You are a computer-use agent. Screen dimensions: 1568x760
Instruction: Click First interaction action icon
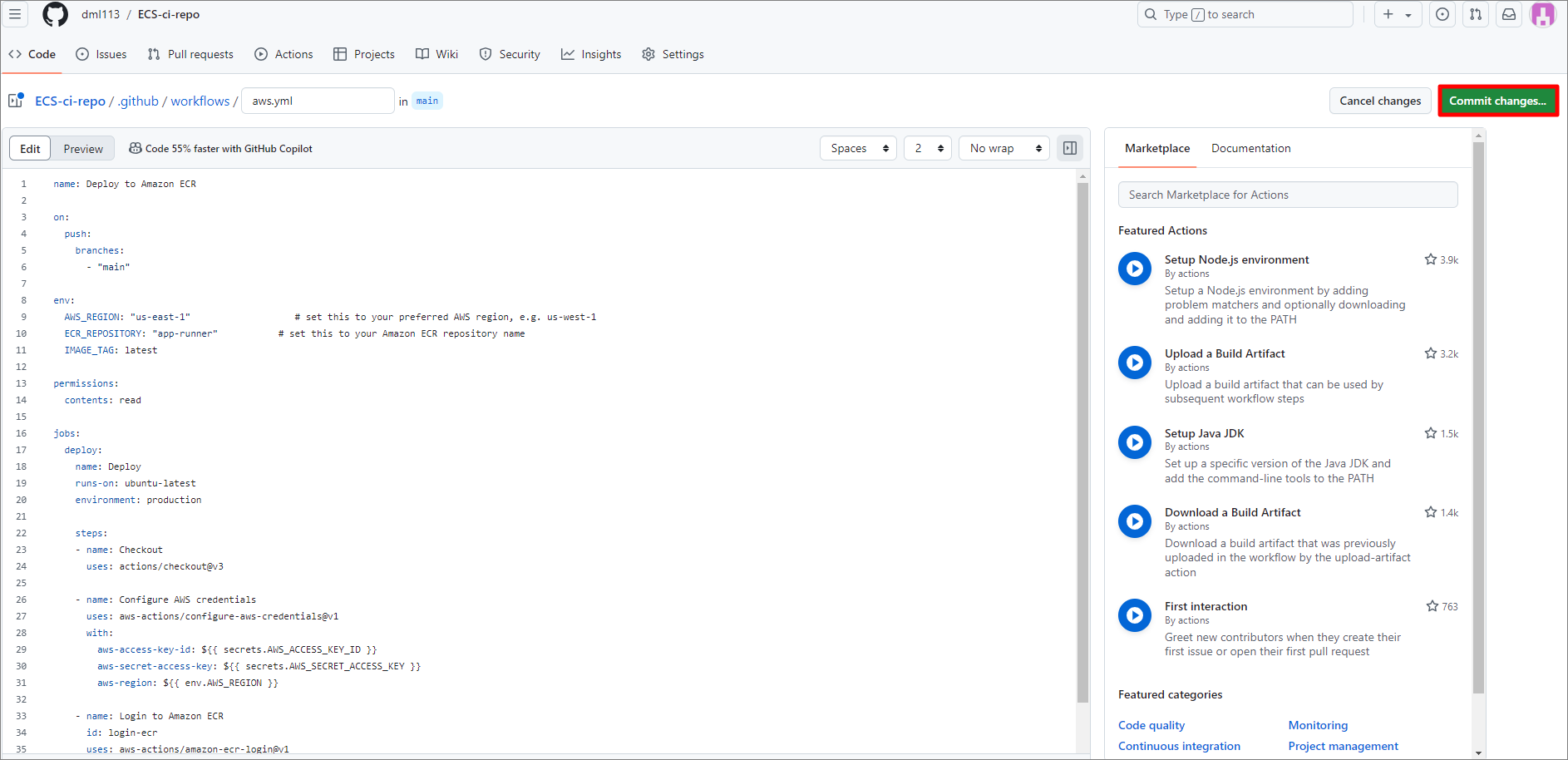coord(1135,615)
